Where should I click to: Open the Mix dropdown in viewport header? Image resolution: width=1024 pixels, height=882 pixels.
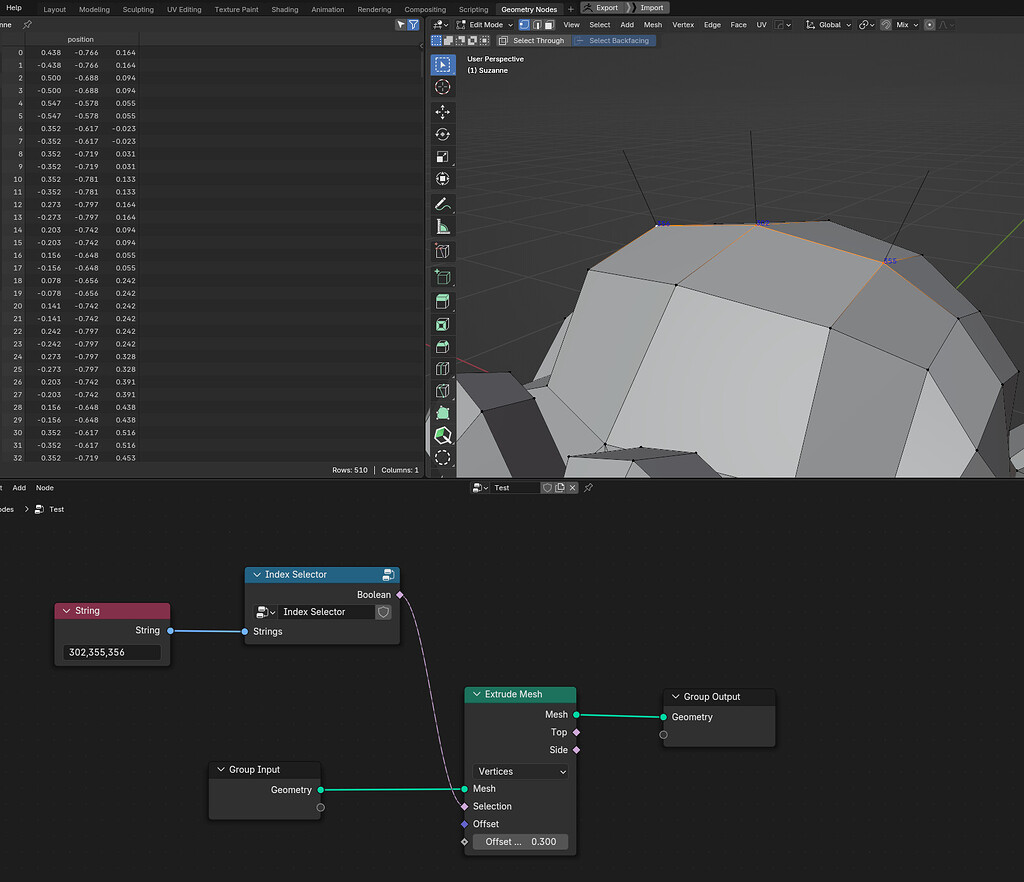click(907, 25)
